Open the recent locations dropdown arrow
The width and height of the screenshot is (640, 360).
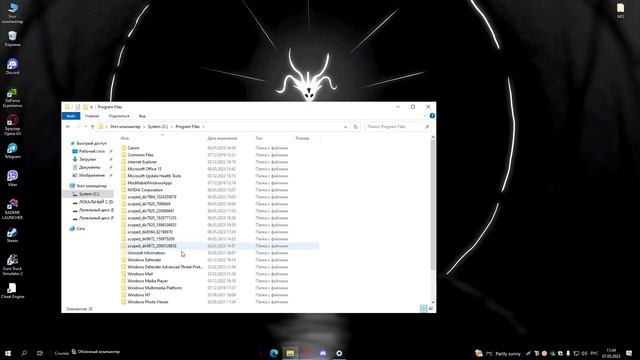[85, 127]
